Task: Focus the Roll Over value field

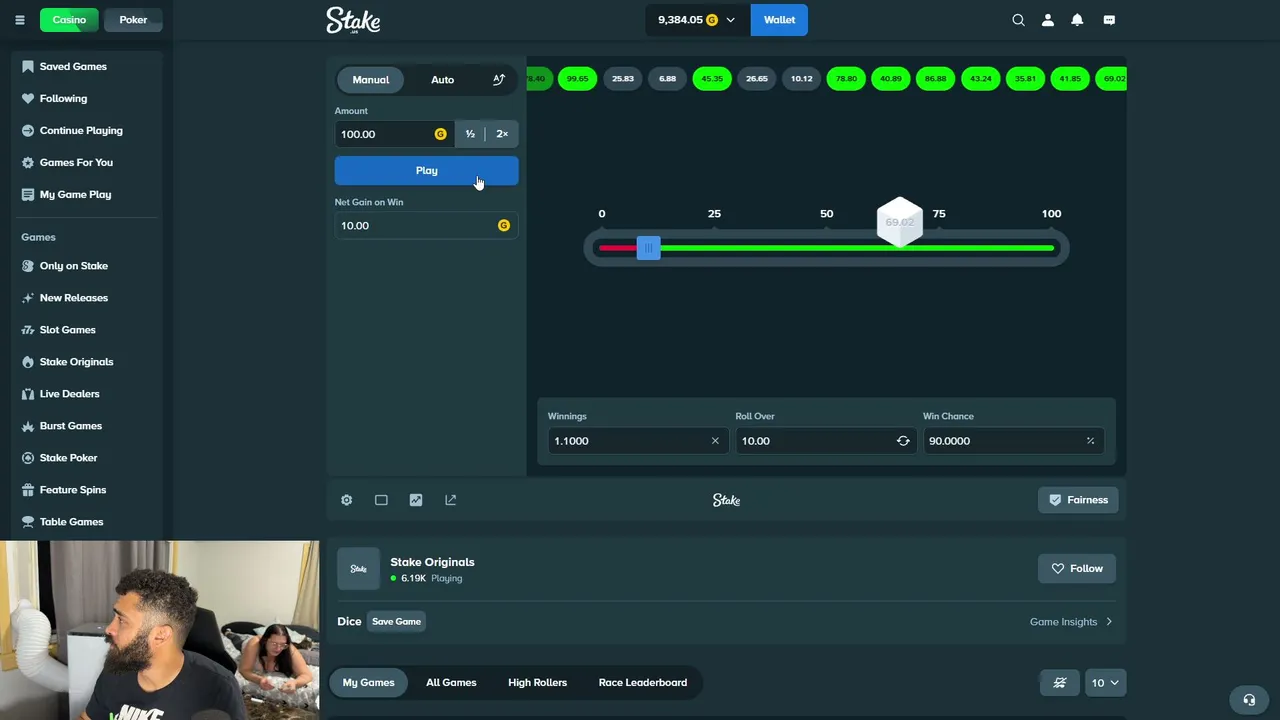Action: [824, 441]
